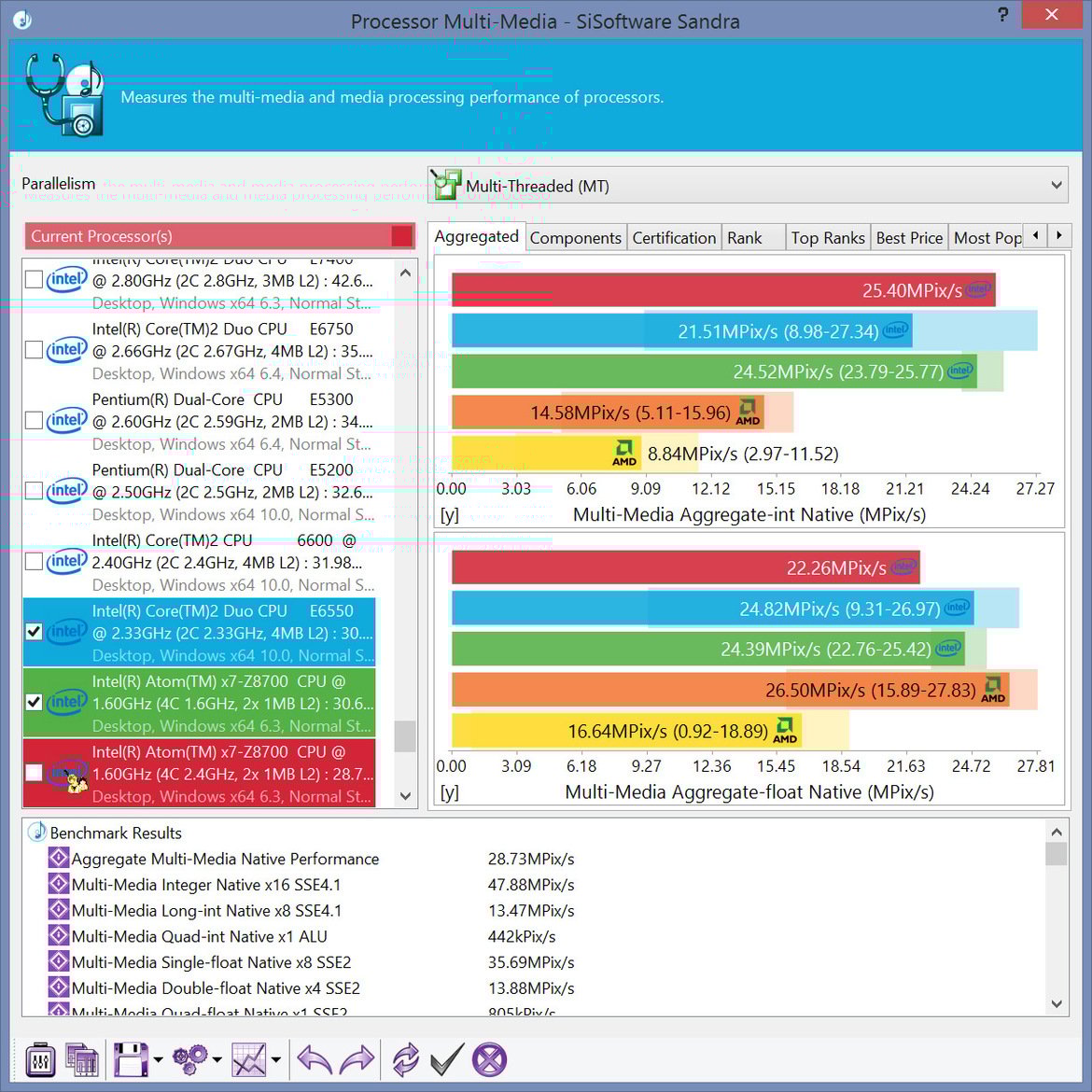
Task: Select the 442kPix/s result value
Action: tap(523, 936)
